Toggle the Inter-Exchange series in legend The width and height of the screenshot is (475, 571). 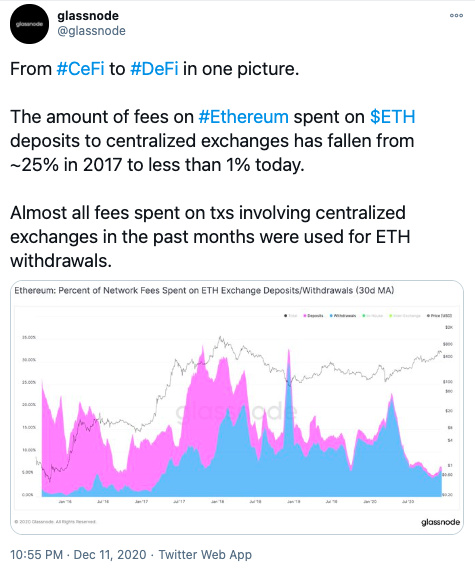point(405,316)
